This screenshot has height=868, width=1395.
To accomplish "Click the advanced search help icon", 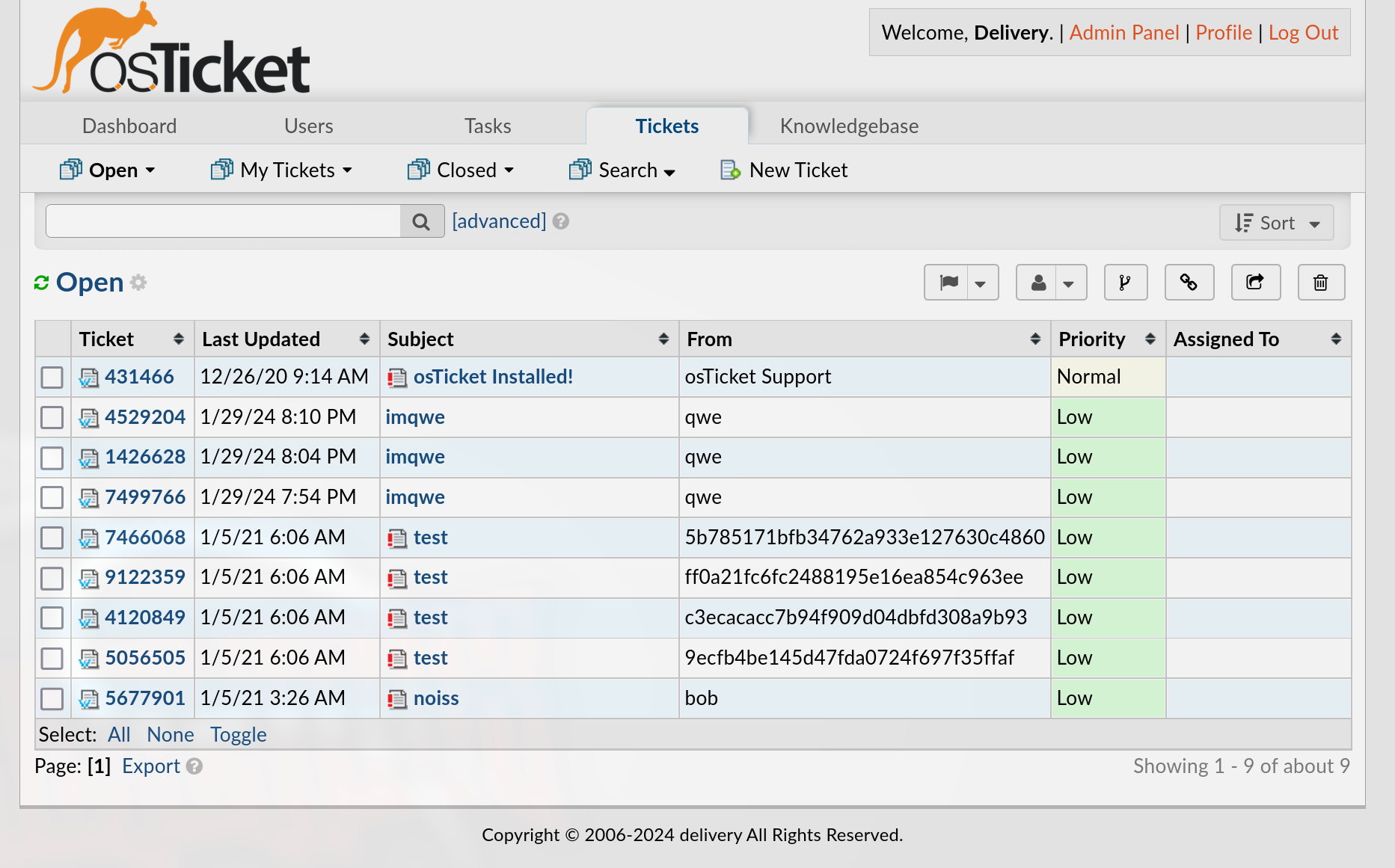I will click(561, 221).
